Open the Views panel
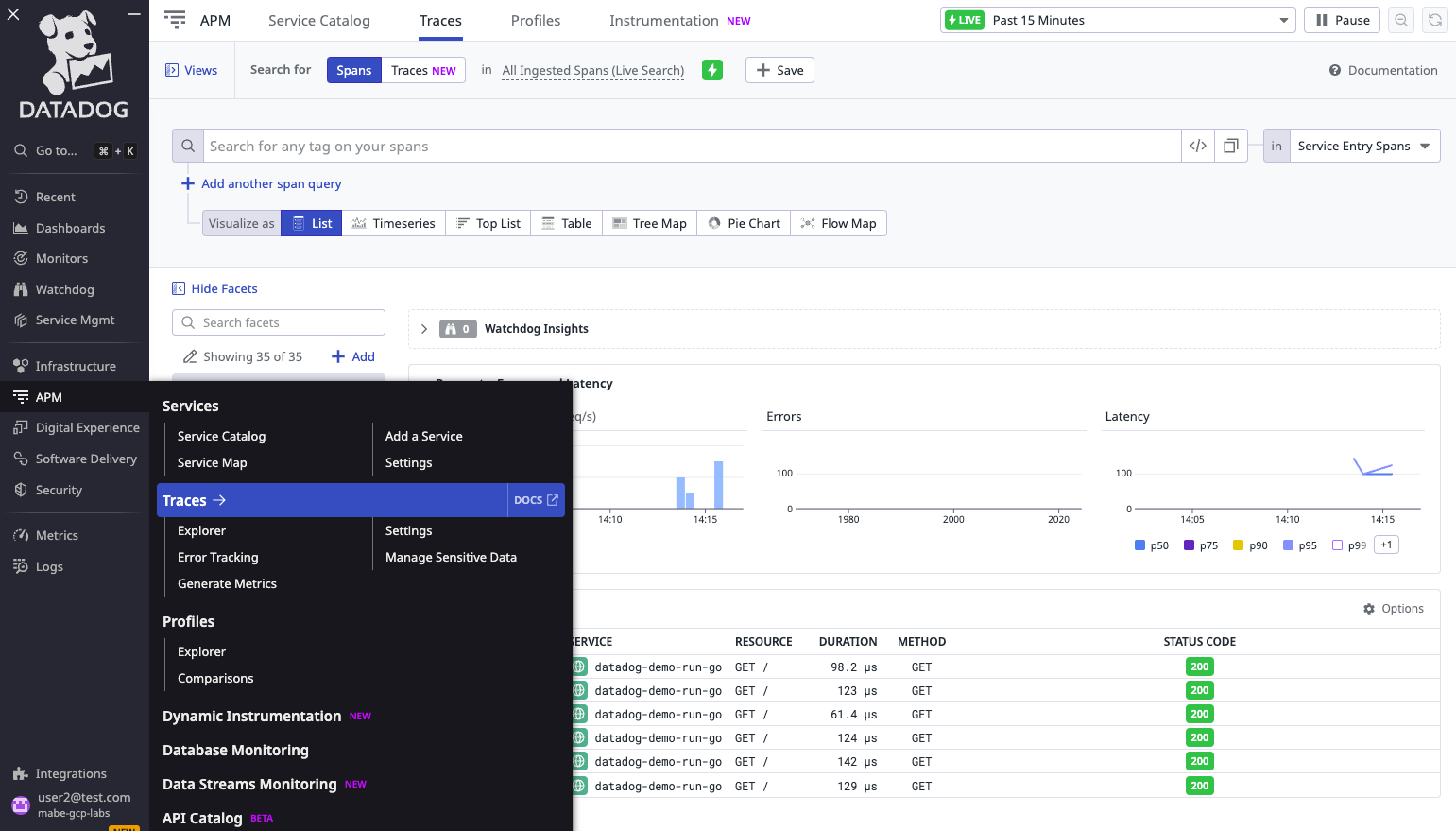Screen dimensions: 1456x831 coord(192,70)
